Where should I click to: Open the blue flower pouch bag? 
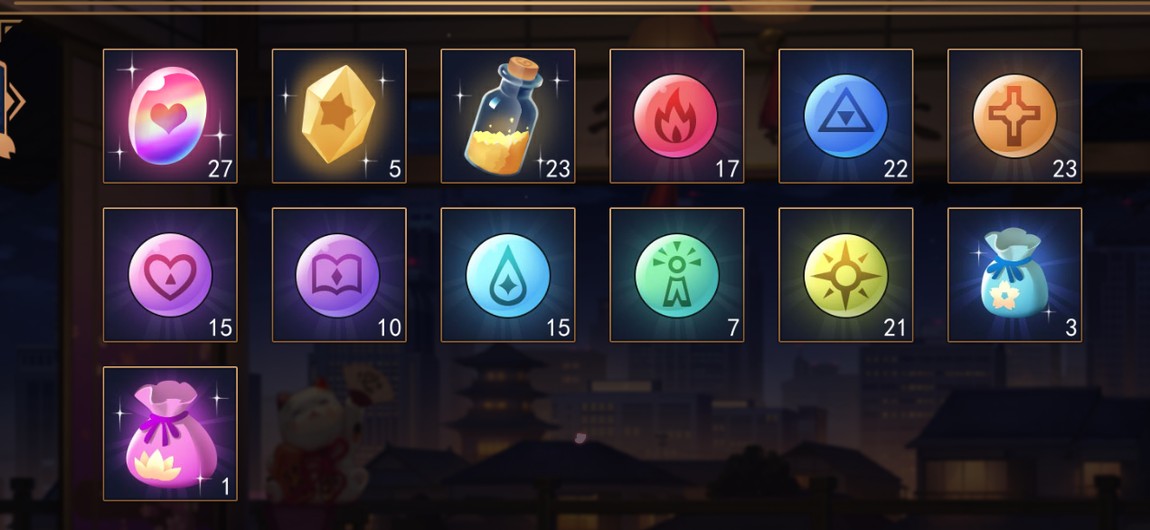[1014, 275]
